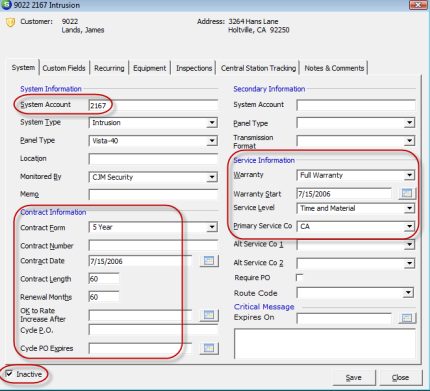Open the Central Station Tracking tab
The height and width of the screenshot is (391, 430).
258,68
